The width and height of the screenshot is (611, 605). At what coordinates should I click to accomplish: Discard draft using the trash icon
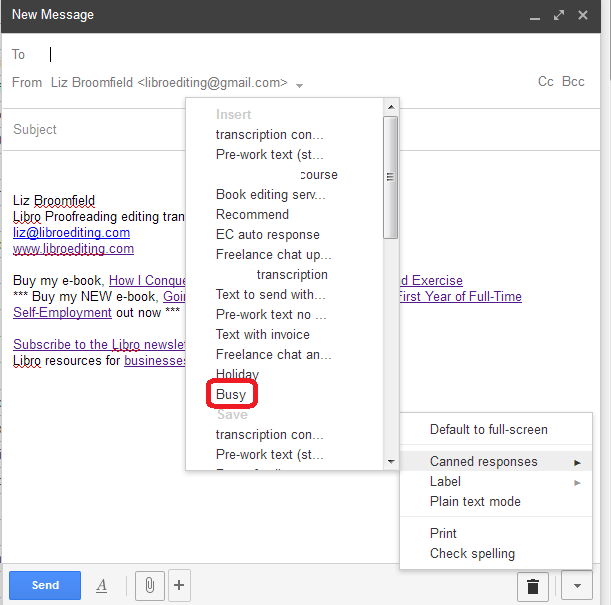tap(533, 586)
